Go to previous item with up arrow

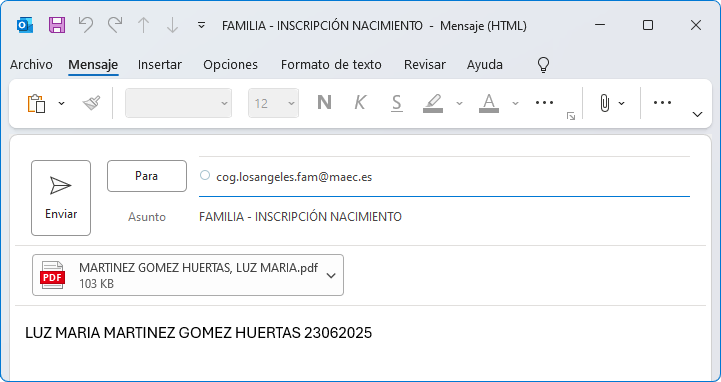coord(144,25)
